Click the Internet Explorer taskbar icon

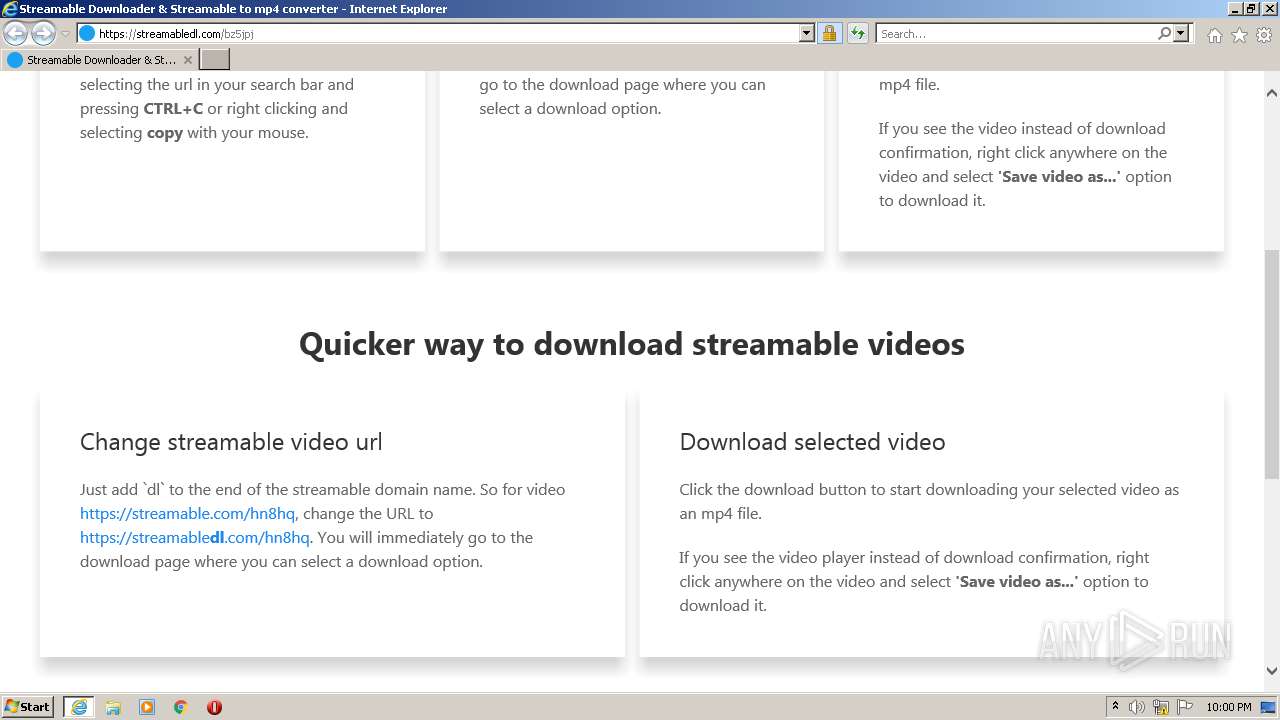(x=78, y=707)
